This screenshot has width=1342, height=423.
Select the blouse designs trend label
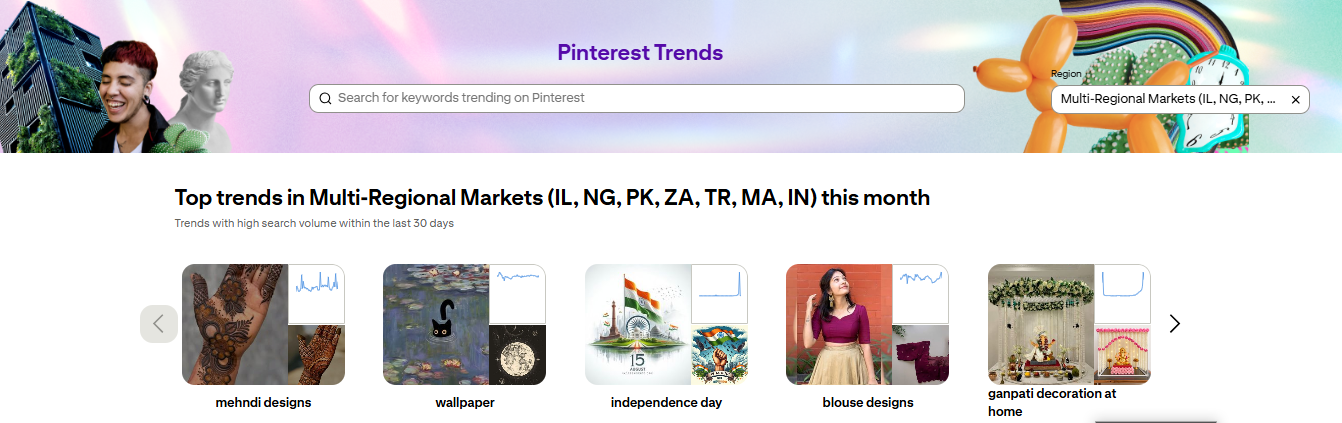point(867,403)
